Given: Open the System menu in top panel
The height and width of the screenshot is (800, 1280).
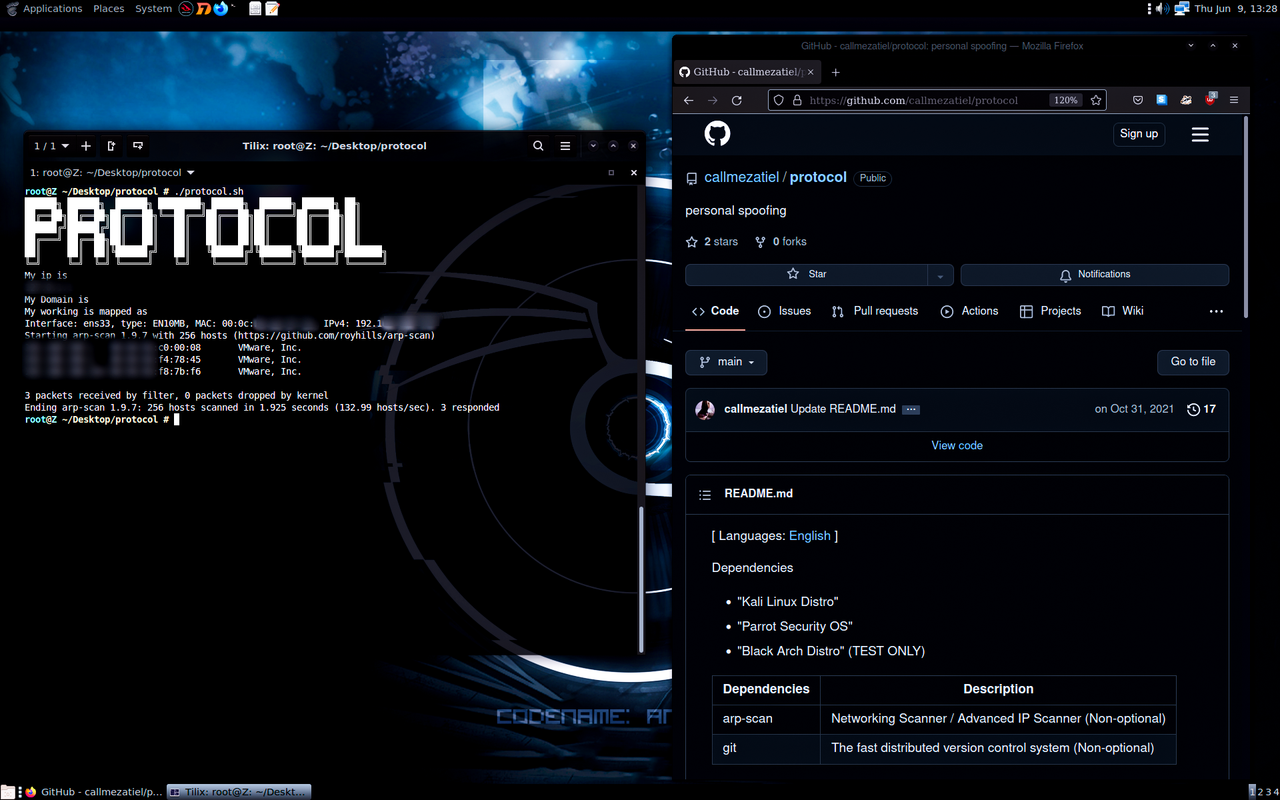Looking at the screenshot, I should (153, 8).
